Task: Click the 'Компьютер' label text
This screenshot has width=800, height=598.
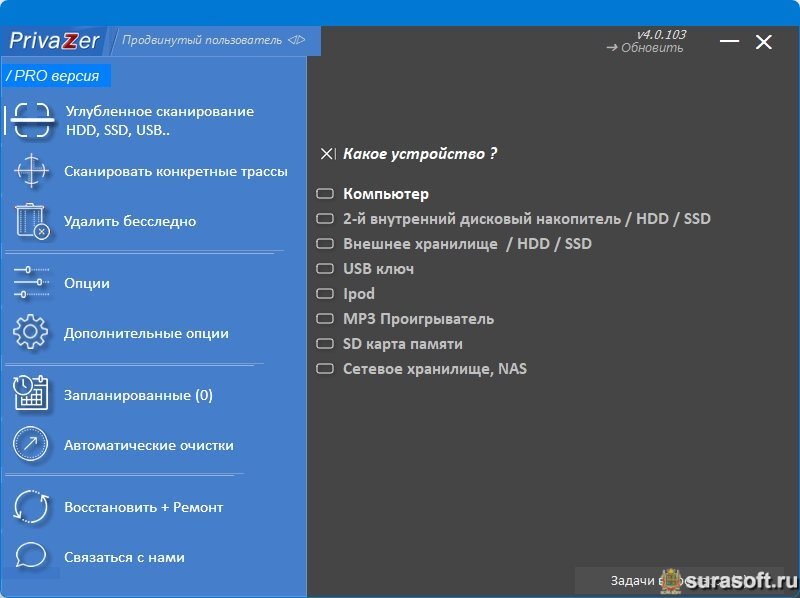Action: point(386,194)
